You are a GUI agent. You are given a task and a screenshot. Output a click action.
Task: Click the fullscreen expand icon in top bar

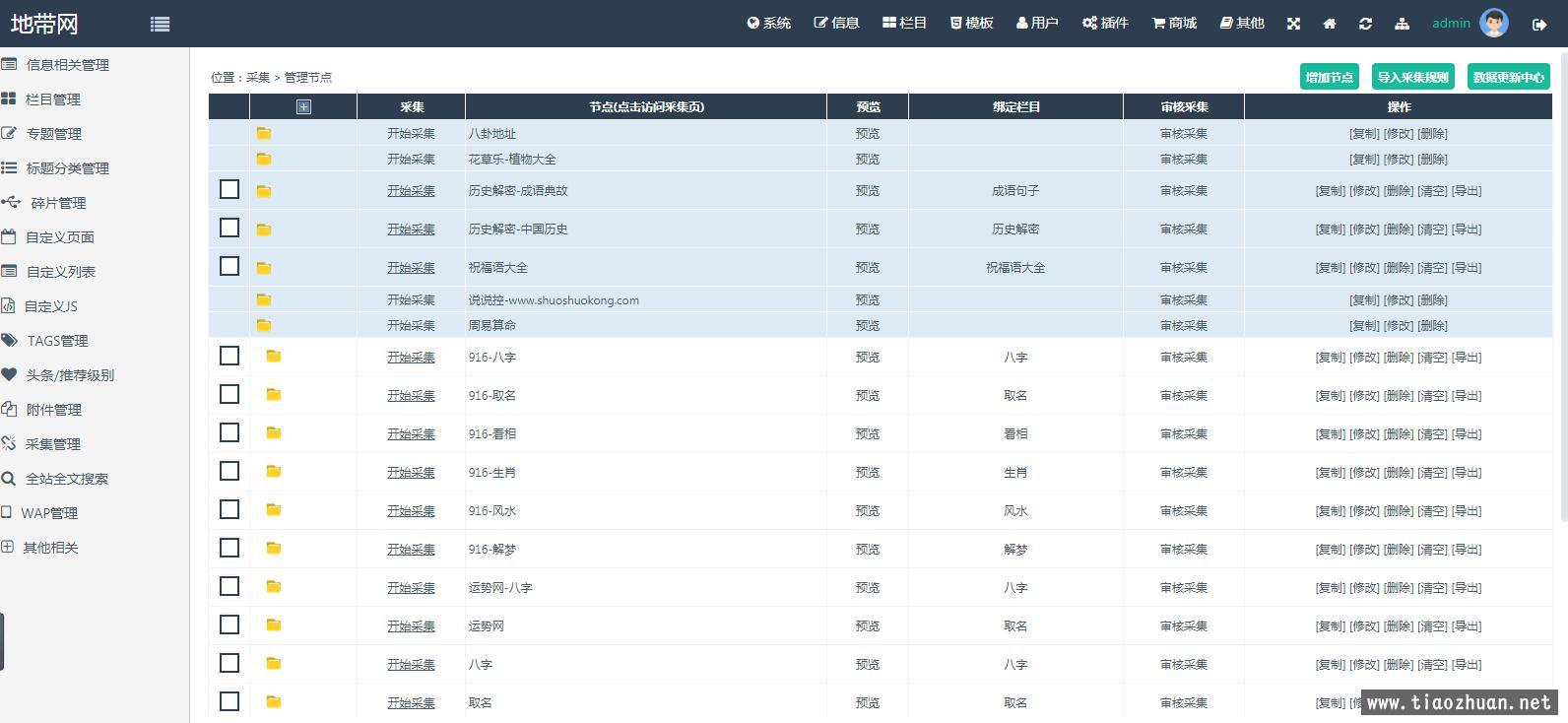[1293, 24]
